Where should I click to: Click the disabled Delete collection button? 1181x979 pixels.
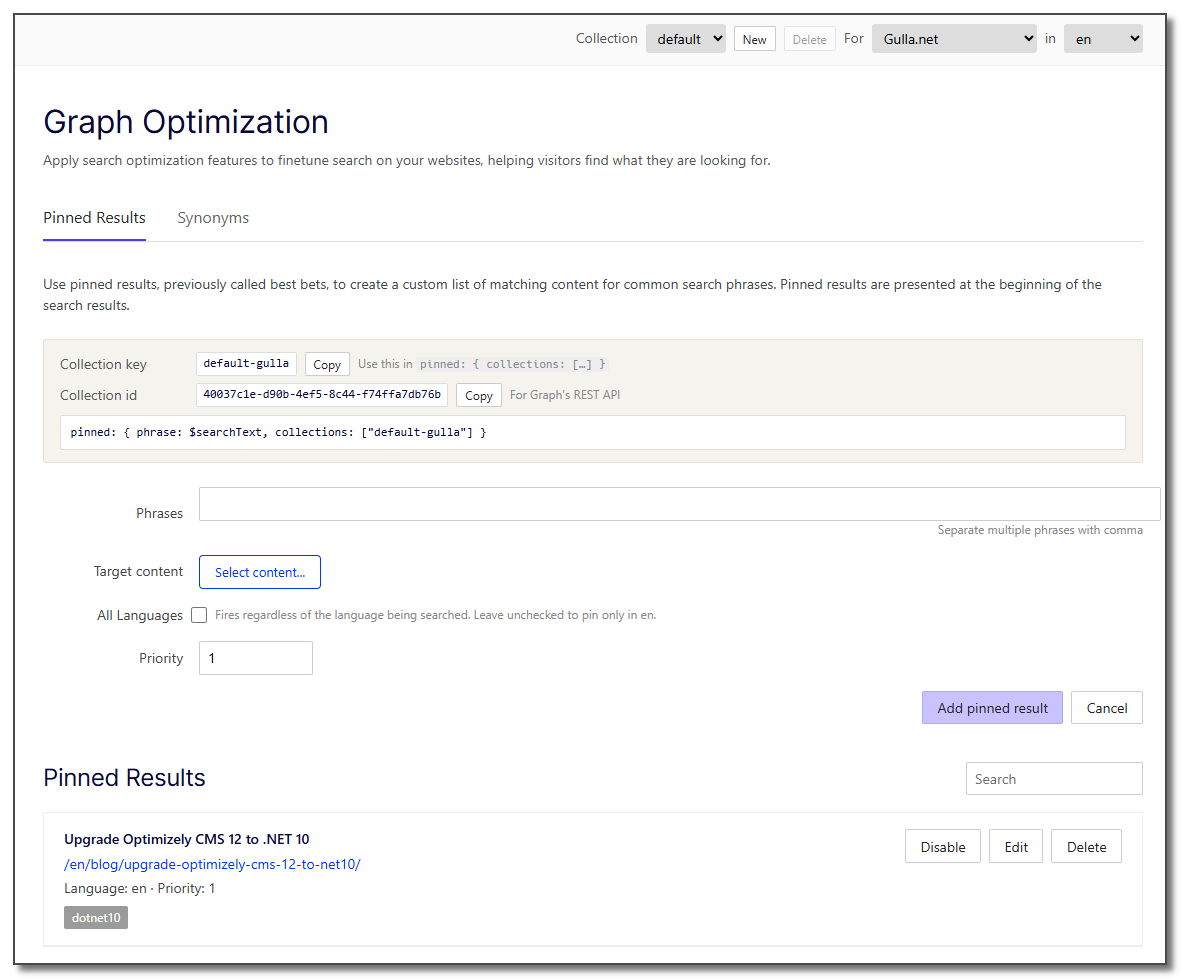809,39
